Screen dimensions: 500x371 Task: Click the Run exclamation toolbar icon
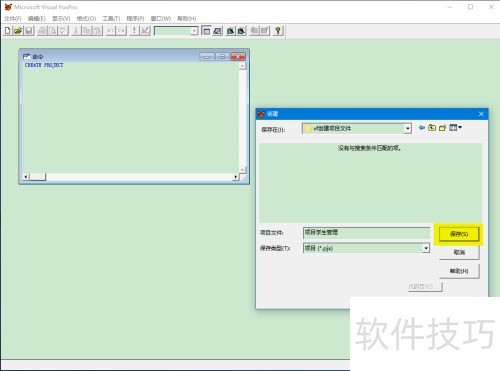[x=134, y=31]
